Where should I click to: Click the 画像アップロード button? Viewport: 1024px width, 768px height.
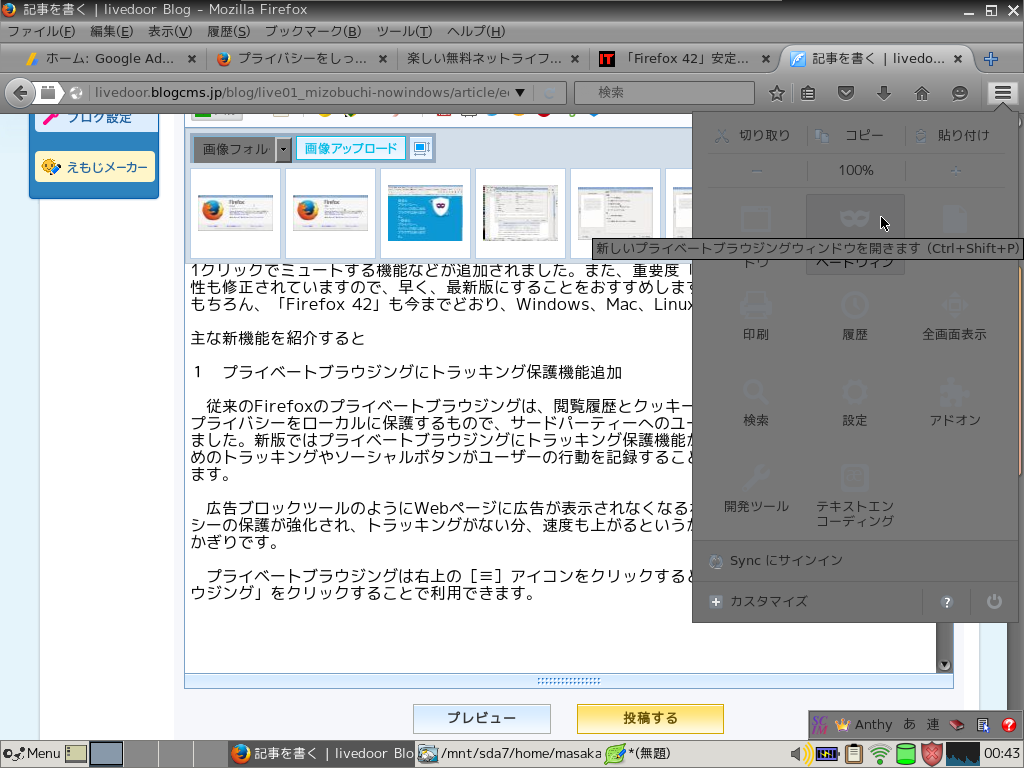[x=351, y=148]
